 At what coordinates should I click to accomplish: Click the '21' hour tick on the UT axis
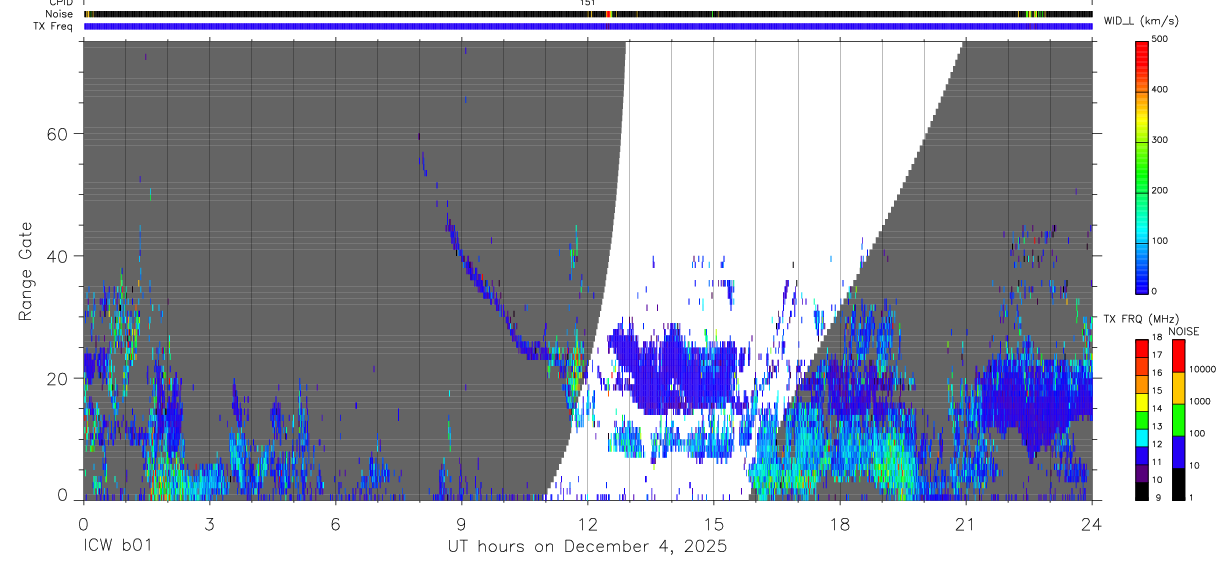point(965,523)
